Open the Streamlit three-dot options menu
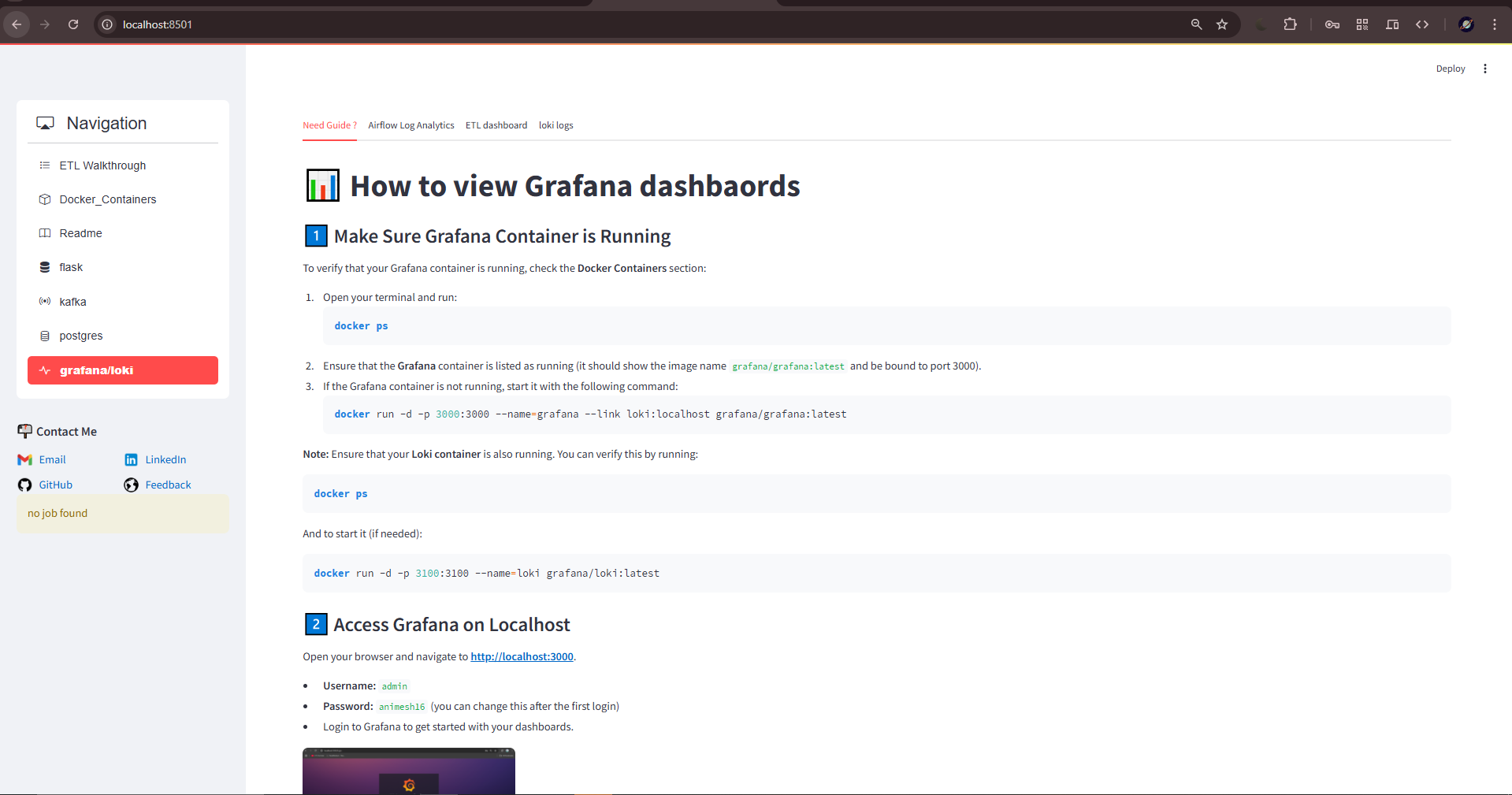 [x=1484, y=69]
